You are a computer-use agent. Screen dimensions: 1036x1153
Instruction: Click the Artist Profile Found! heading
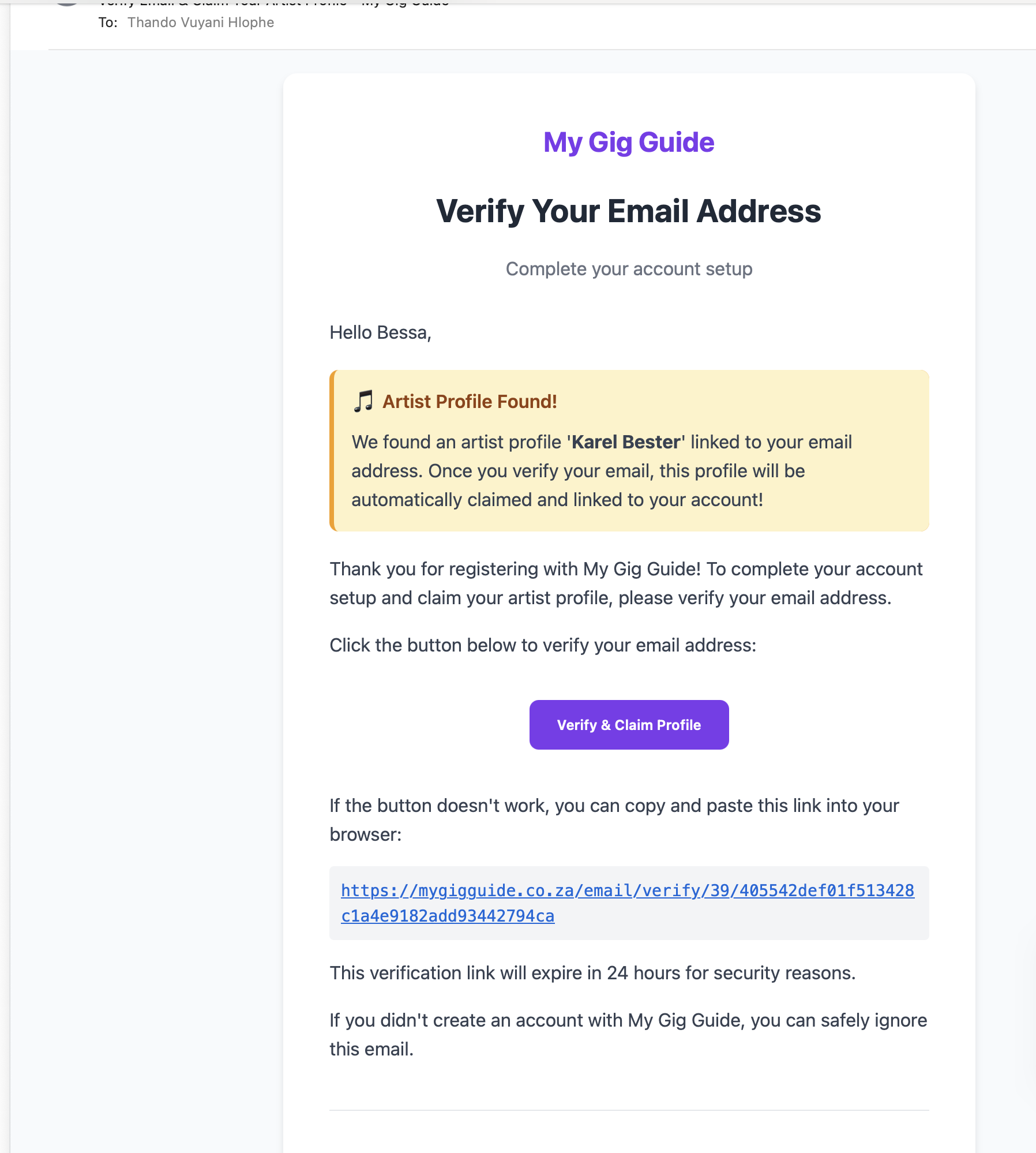470,401
